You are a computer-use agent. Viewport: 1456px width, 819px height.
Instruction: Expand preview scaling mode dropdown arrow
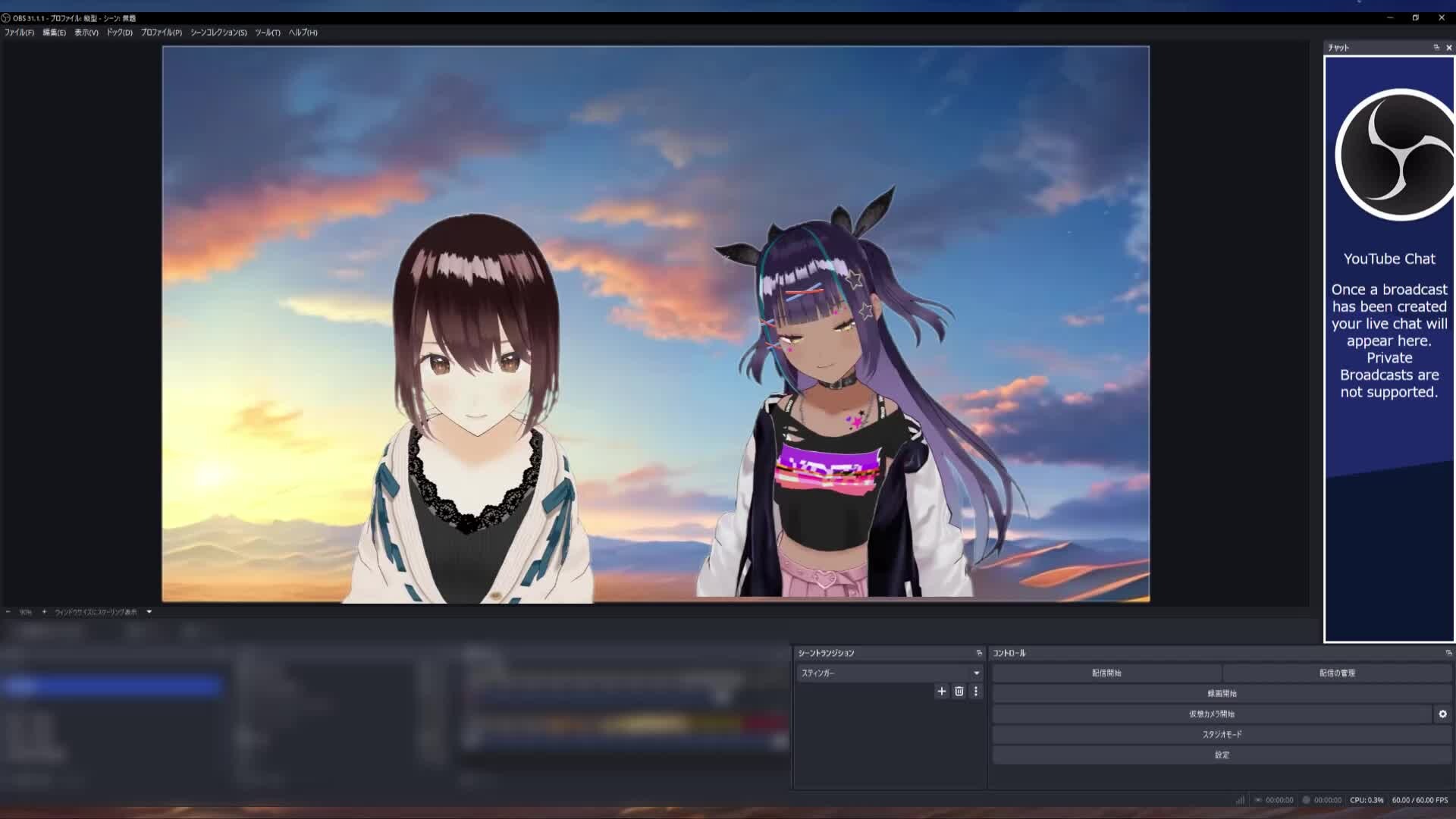149,612
